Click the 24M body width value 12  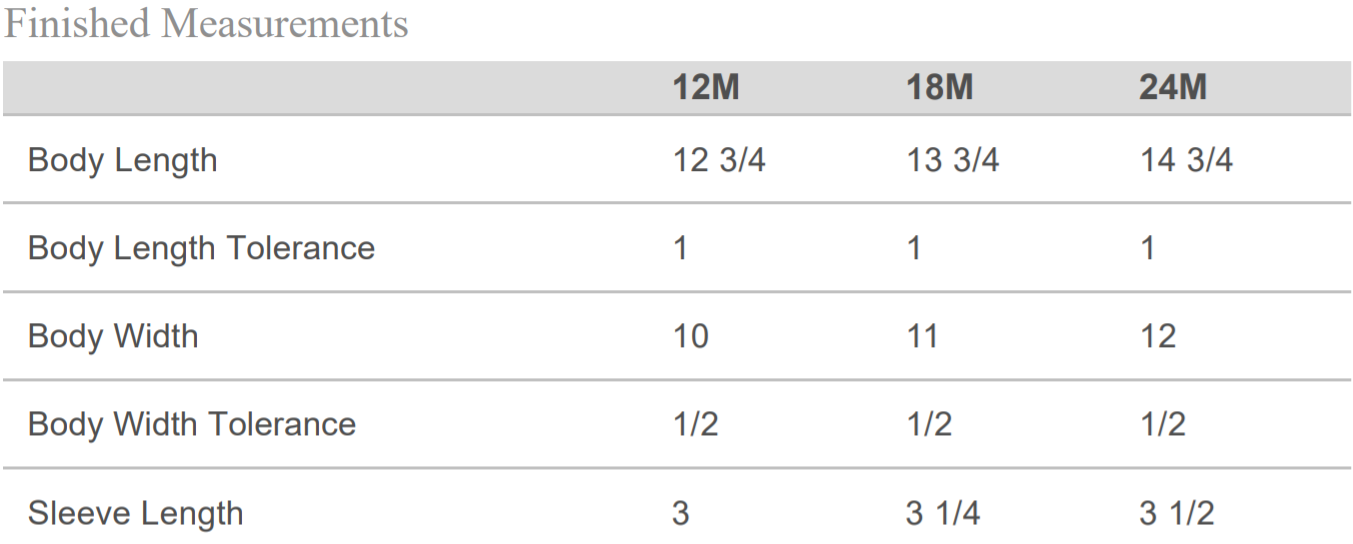tap(1158, 336)
